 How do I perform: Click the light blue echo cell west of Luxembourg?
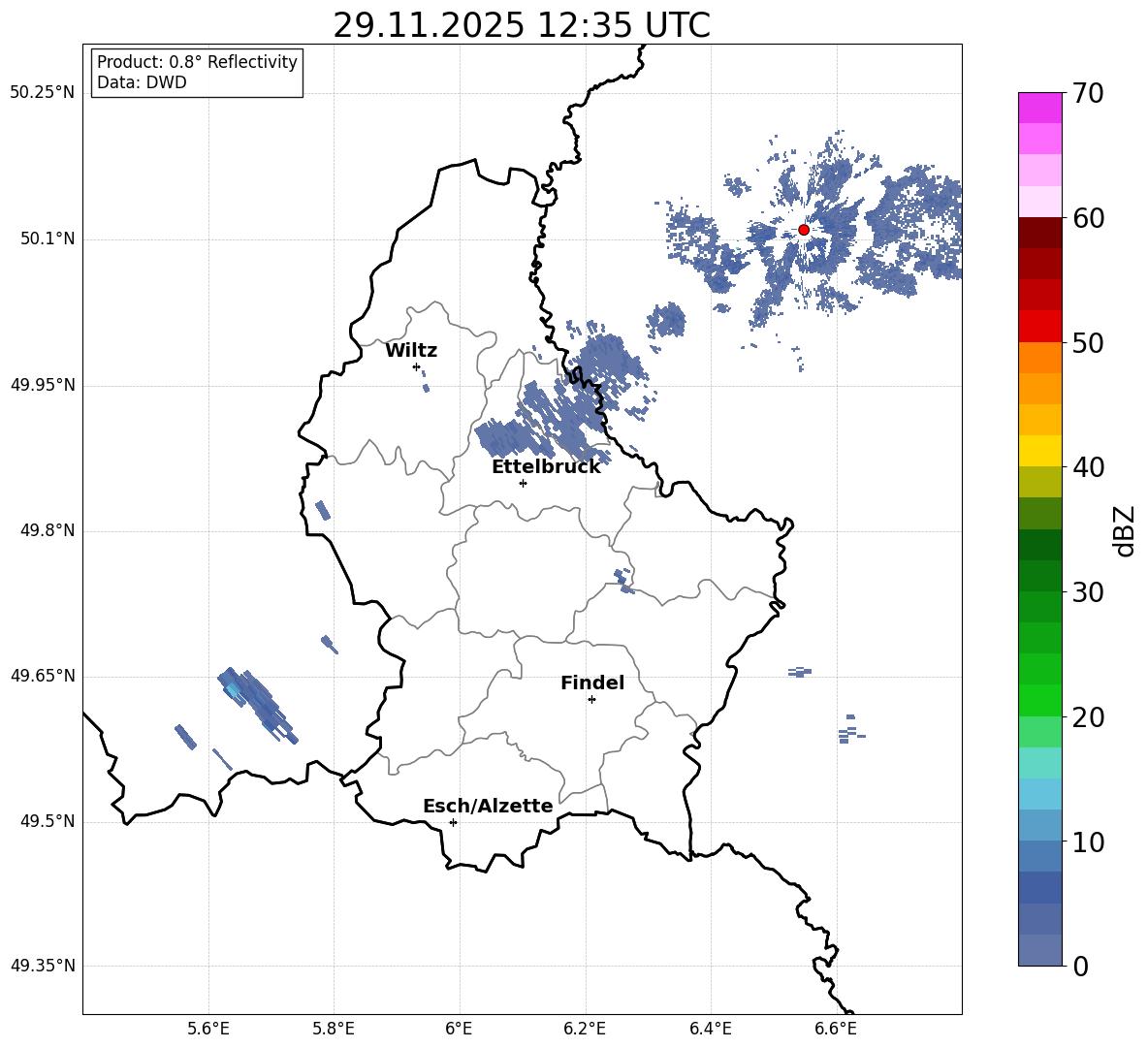[233, 689]
